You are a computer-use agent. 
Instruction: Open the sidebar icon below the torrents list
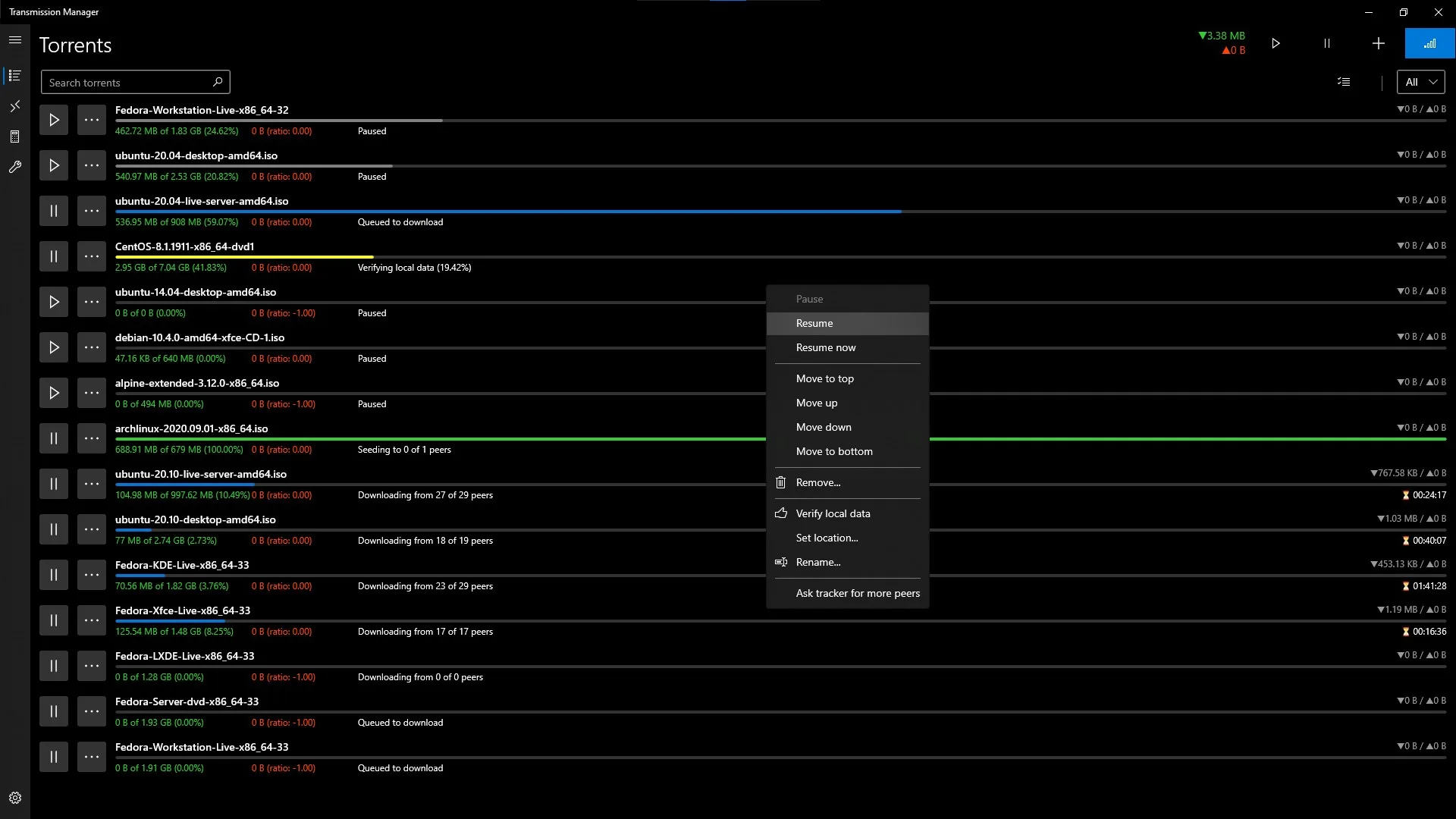(15, 106)
